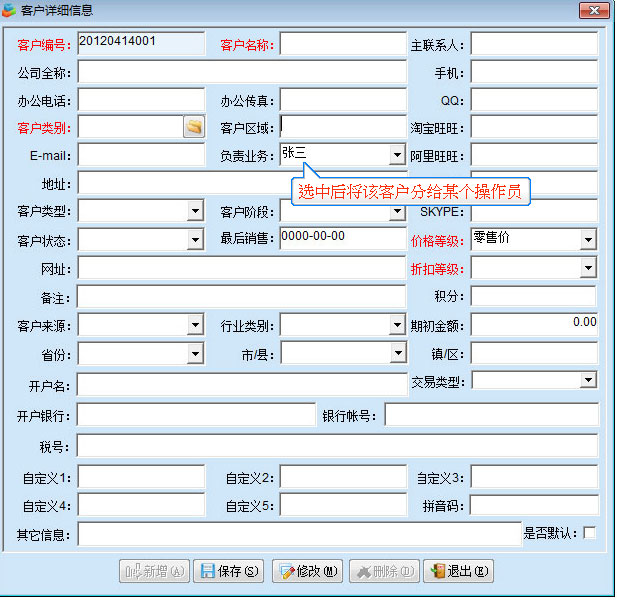Click the 删除 delete button
617x602 pixels.
383,571
